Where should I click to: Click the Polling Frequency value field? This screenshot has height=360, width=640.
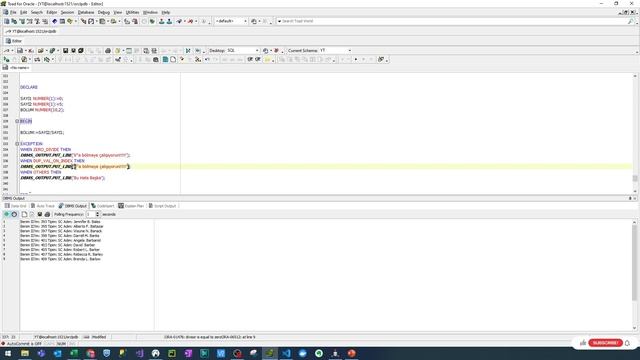tap(90, 214)
